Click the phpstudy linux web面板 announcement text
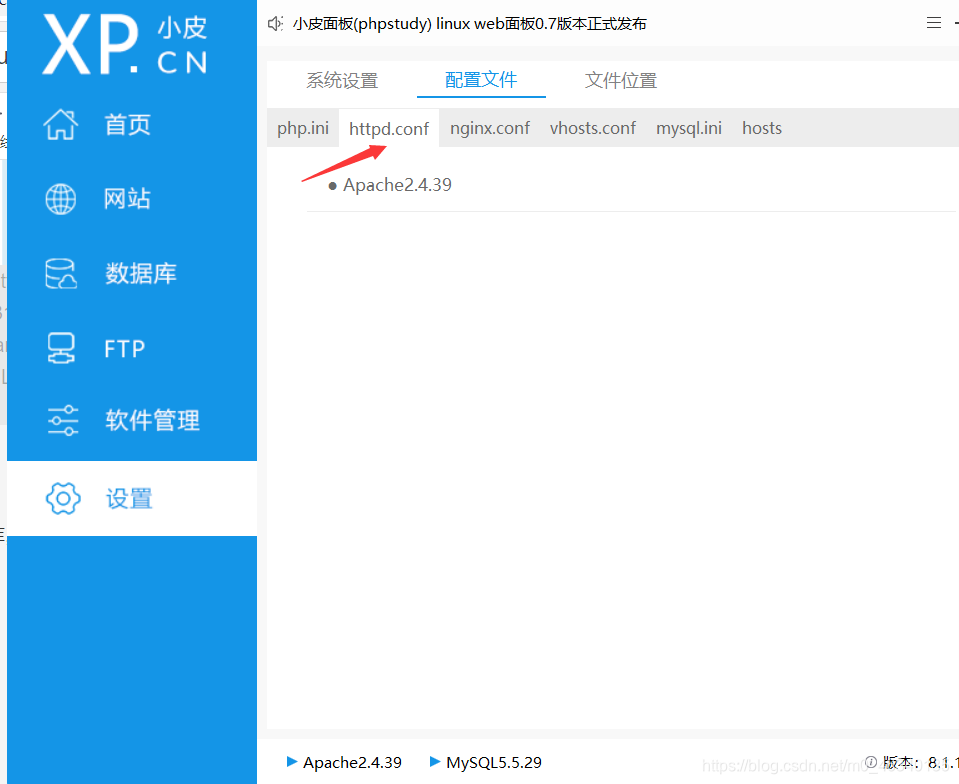 coord(469,24)
